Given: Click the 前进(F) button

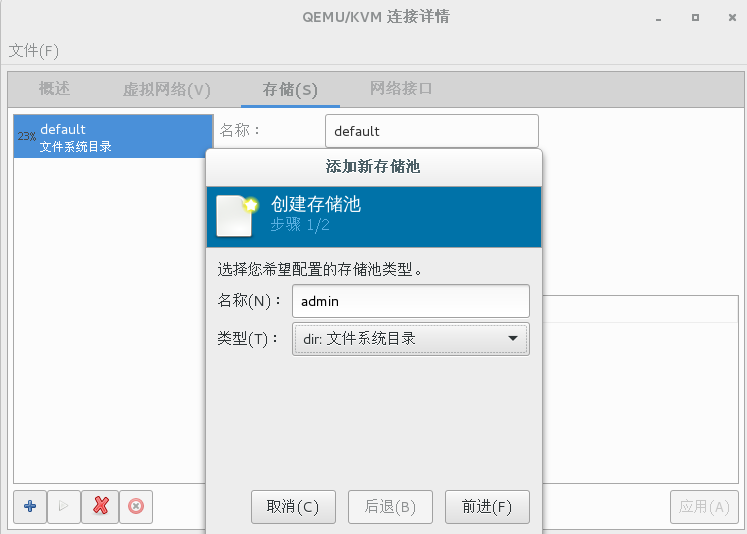Looking at the screenshot, I should [487, 507].
